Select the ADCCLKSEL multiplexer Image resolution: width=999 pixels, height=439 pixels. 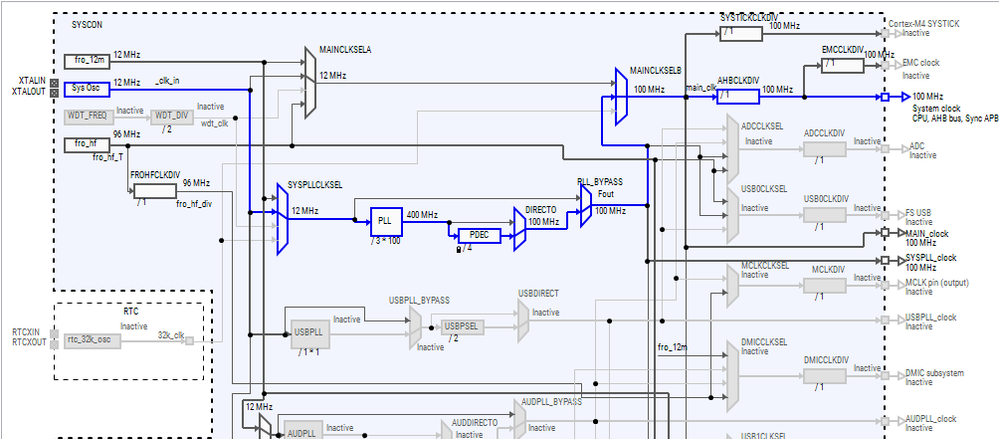tap(733, 148)
